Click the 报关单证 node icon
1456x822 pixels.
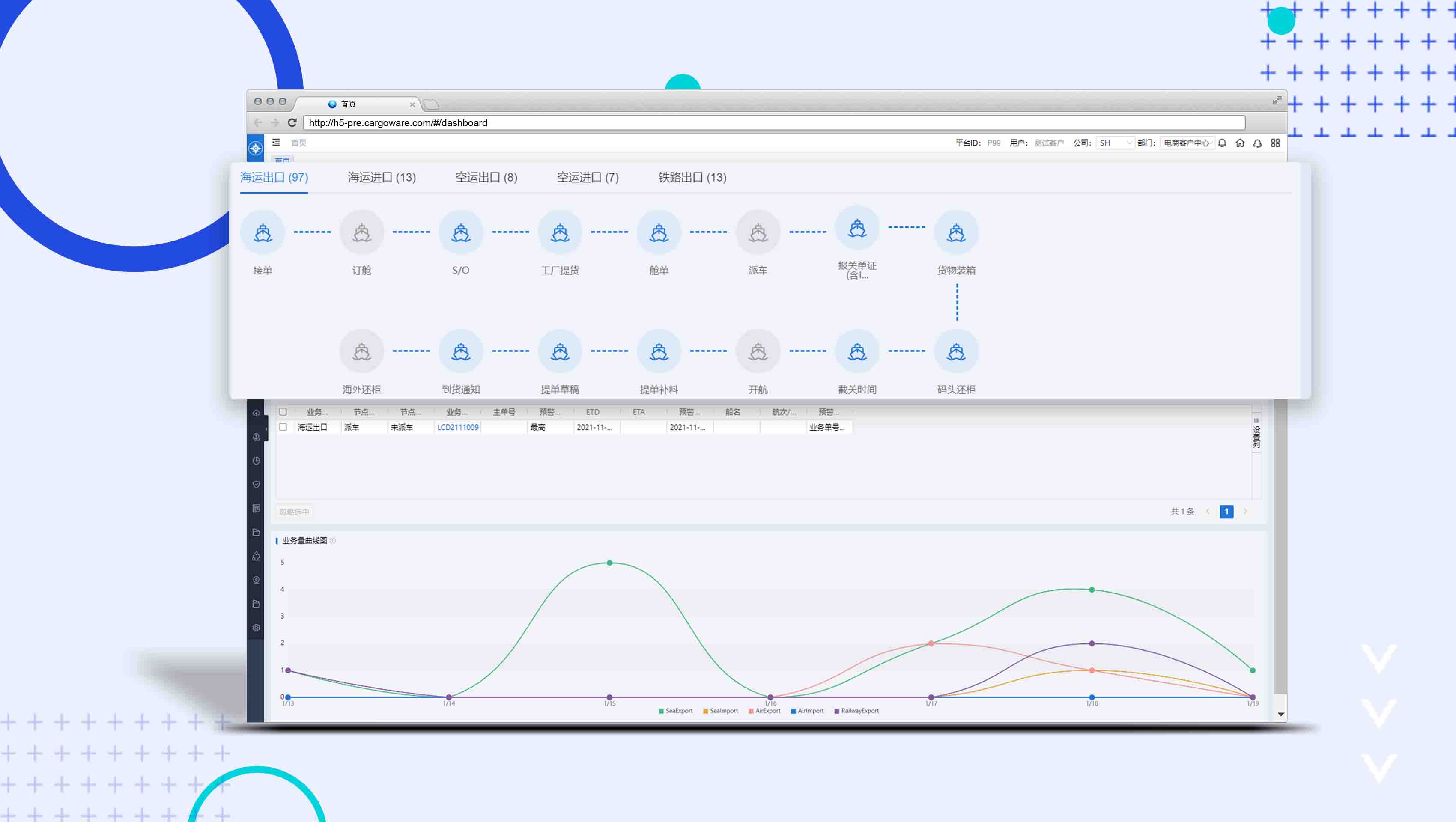point(857,228)
